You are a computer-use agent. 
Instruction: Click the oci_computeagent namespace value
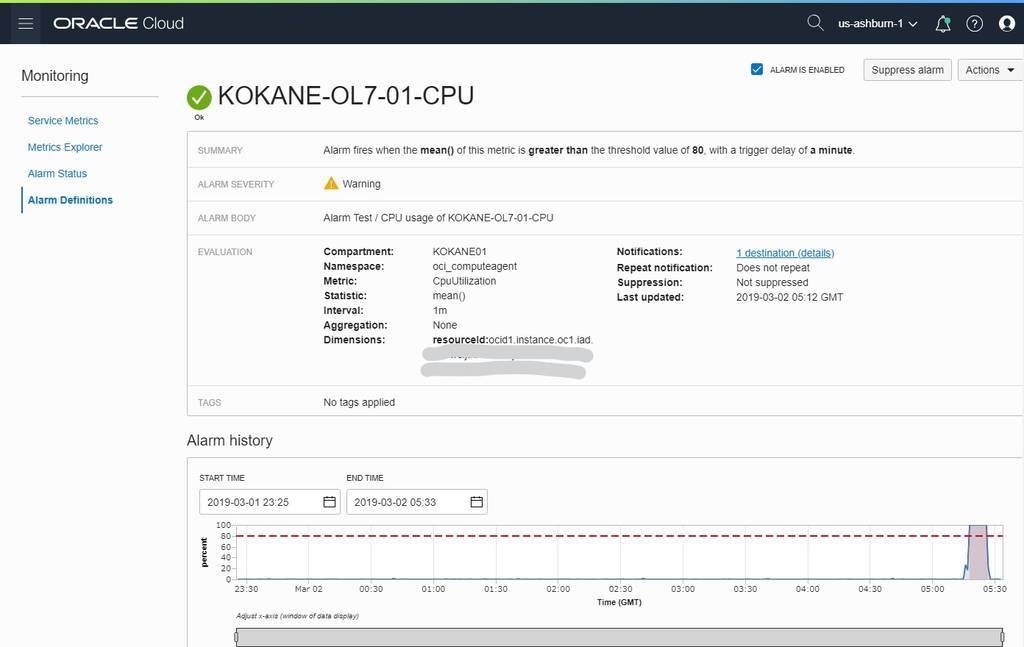click(474, 266)
